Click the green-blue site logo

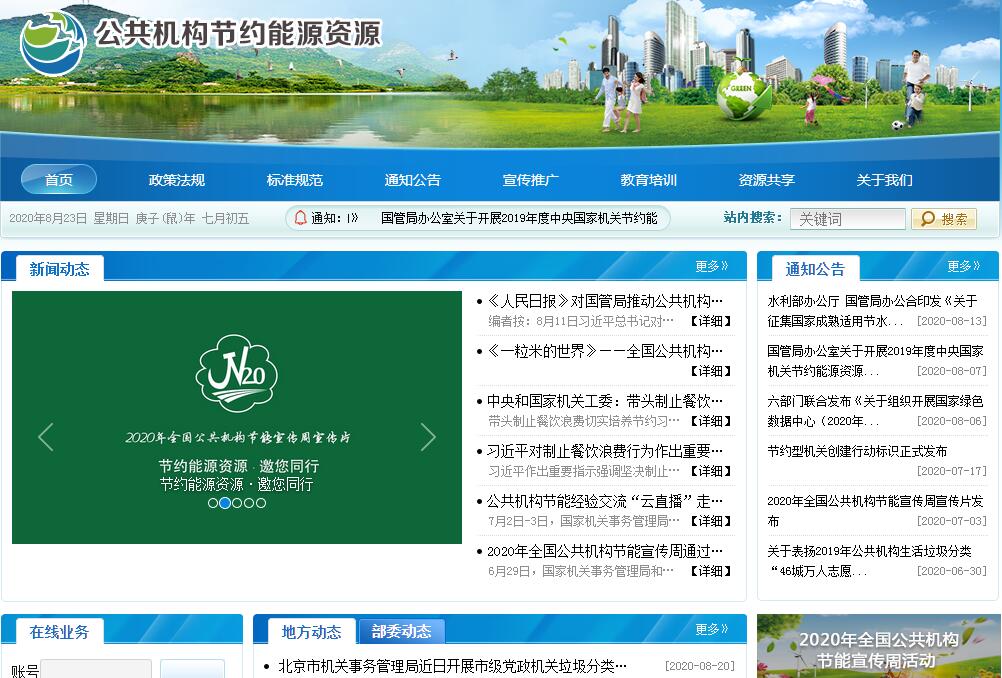click(x=53, y=41)
